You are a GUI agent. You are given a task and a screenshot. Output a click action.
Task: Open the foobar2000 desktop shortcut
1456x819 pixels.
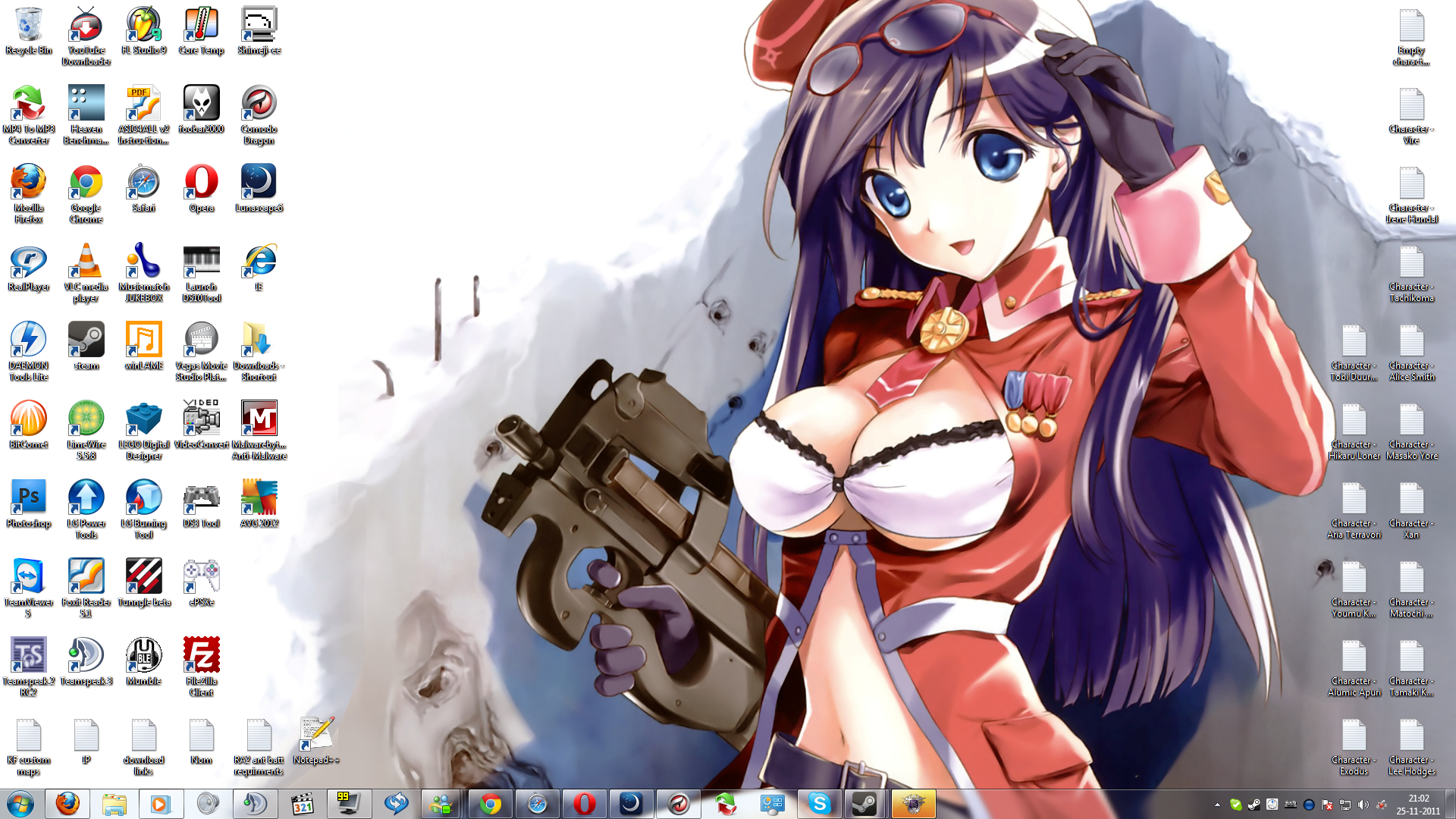[x=202, y=110]
